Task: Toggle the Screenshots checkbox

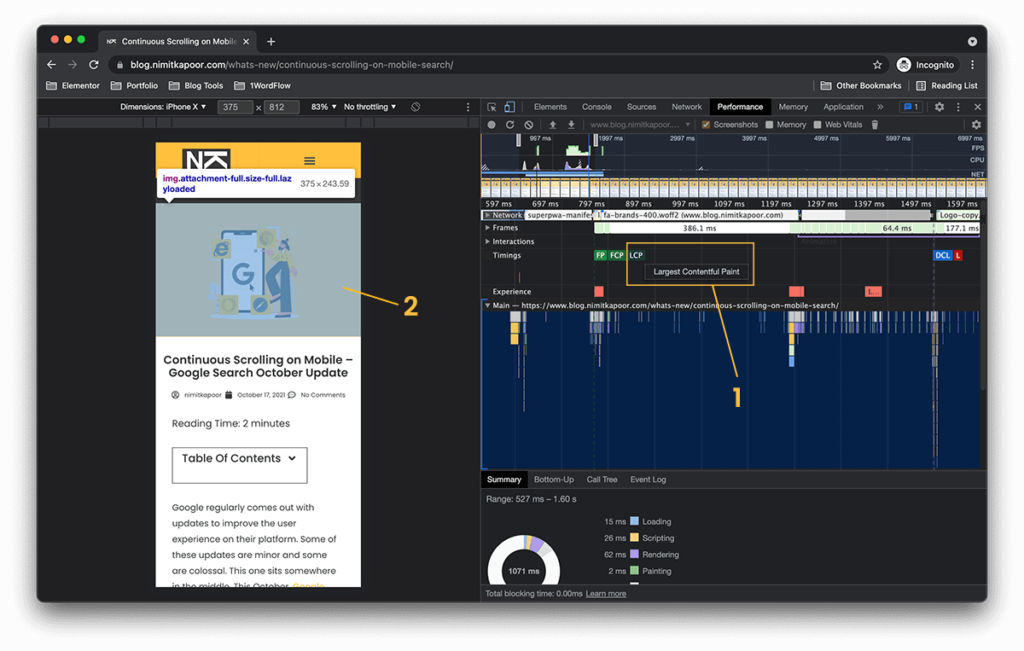Action: 706,125
